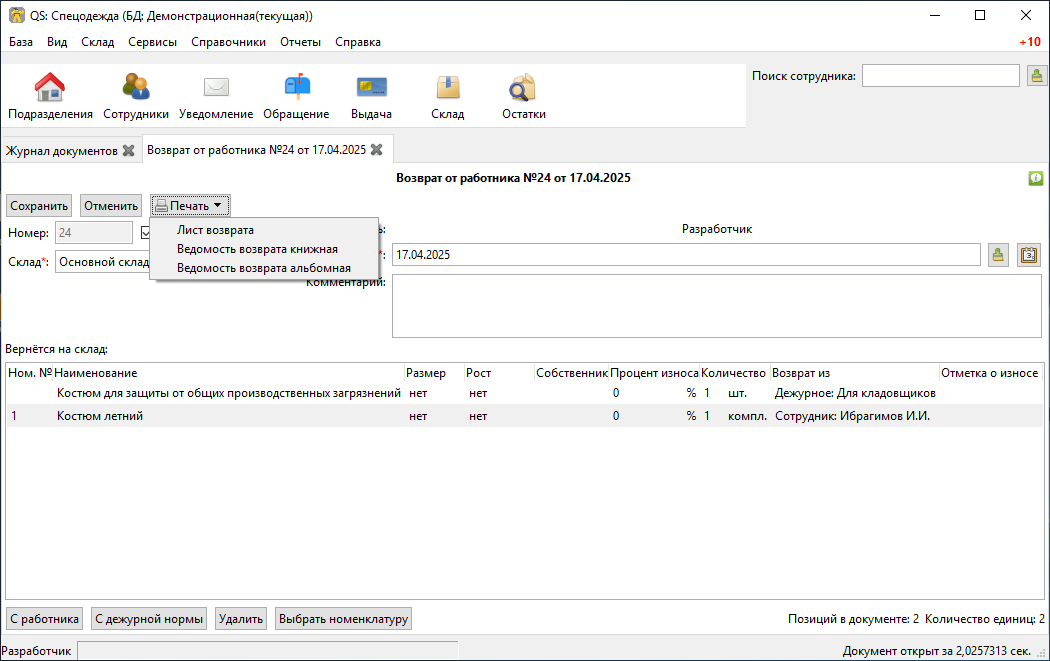Click the шт. unit cell in first row
This screenshot has width=1050, height=661.
737,393
